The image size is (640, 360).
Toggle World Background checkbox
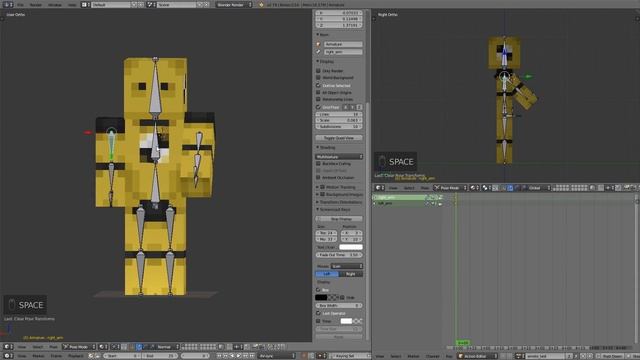[318, 78]
